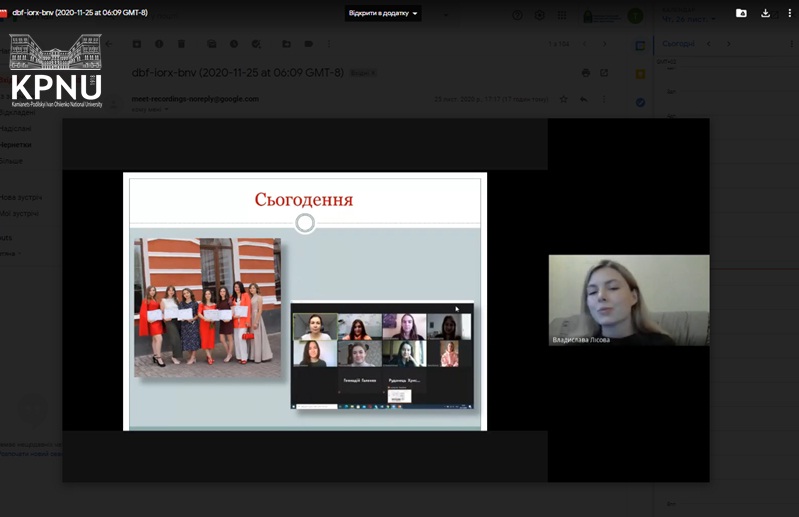
Task: Remove the 'Вхідні' label chip from subject
Action: [x=374, y=73]
